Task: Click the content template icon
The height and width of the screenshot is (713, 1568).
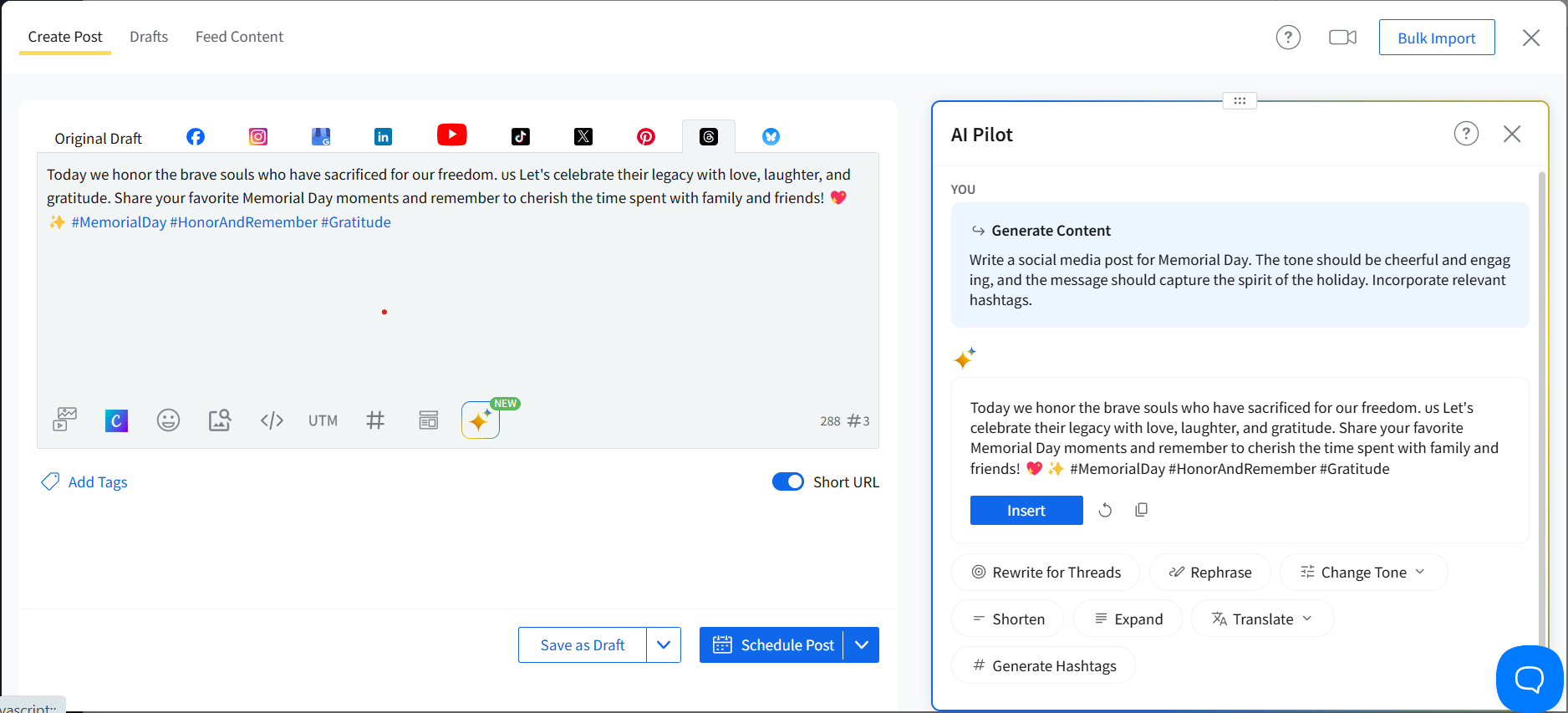Action: click(x=429, y=420)
